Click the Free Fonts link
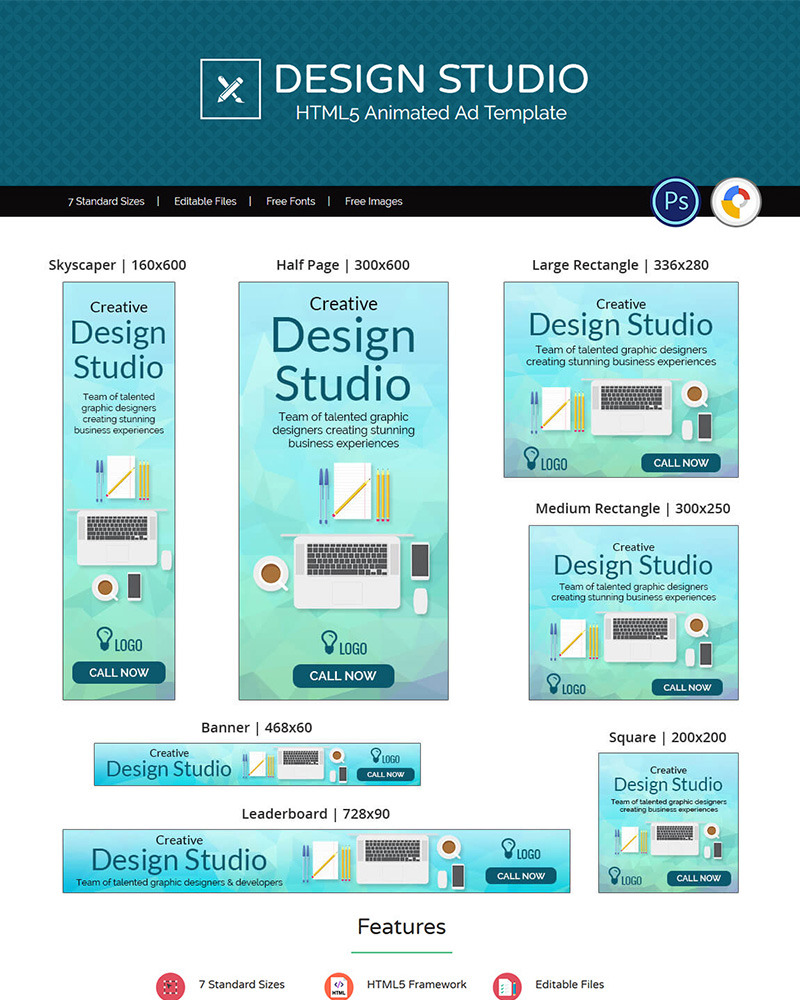This screenshot has height=1000, width=800. [x=290, y=201]
